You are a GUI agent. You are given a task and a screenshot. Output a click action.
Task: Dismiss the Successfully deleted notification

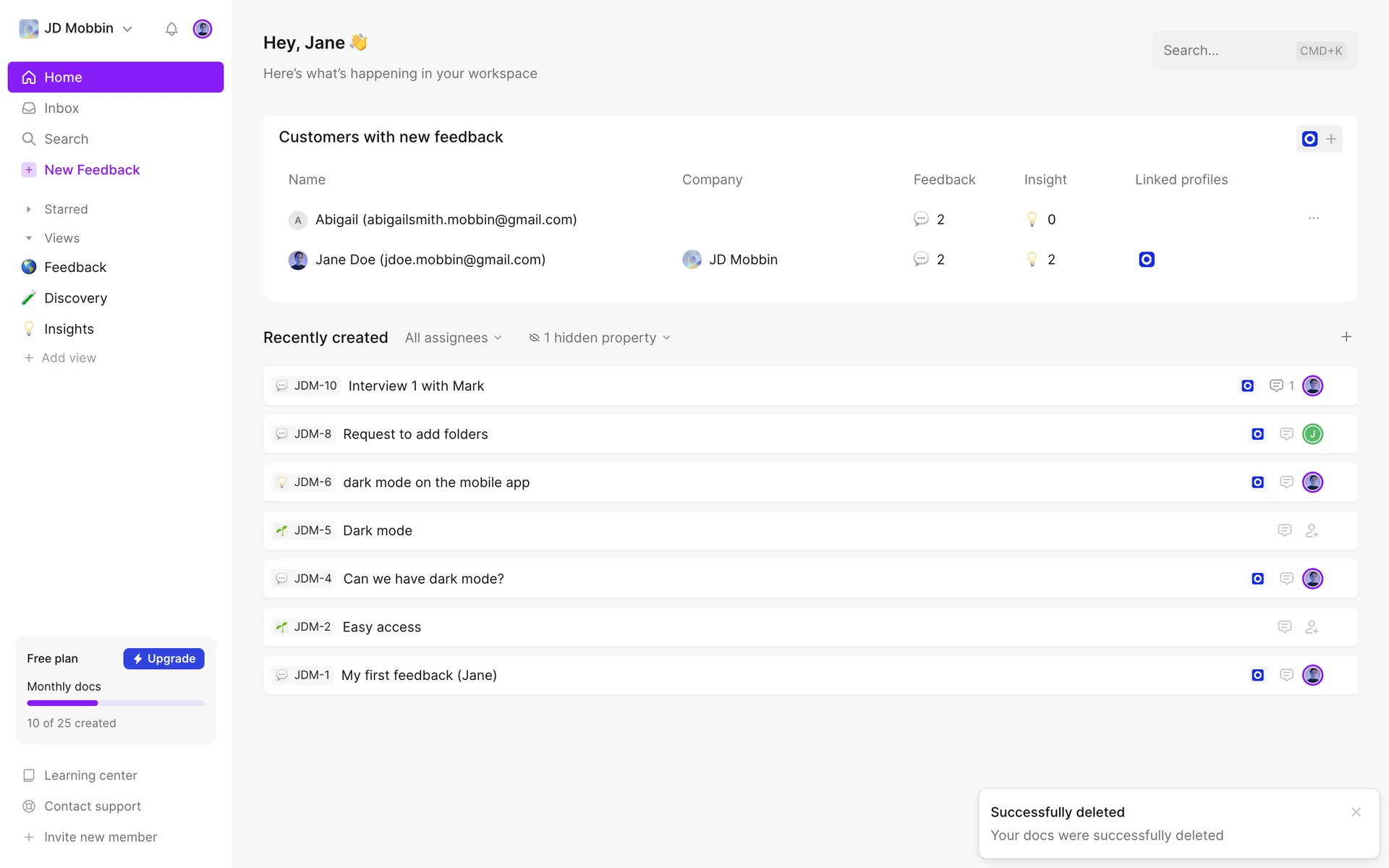click(1356, 812)
